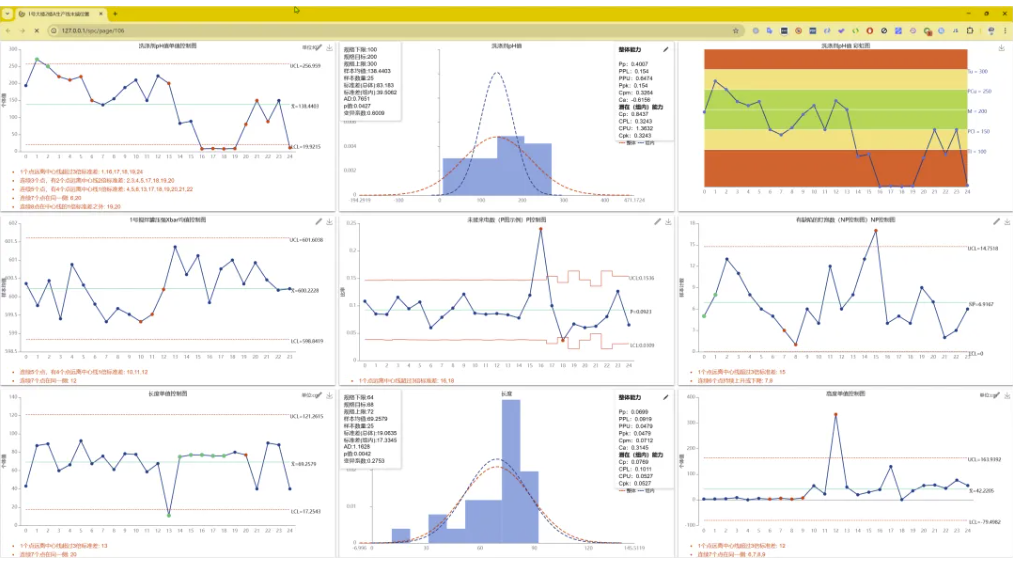This screenshot has width=1013, height=563.
Task: Download the pH single-value control chart
Action: coord(329,47)
